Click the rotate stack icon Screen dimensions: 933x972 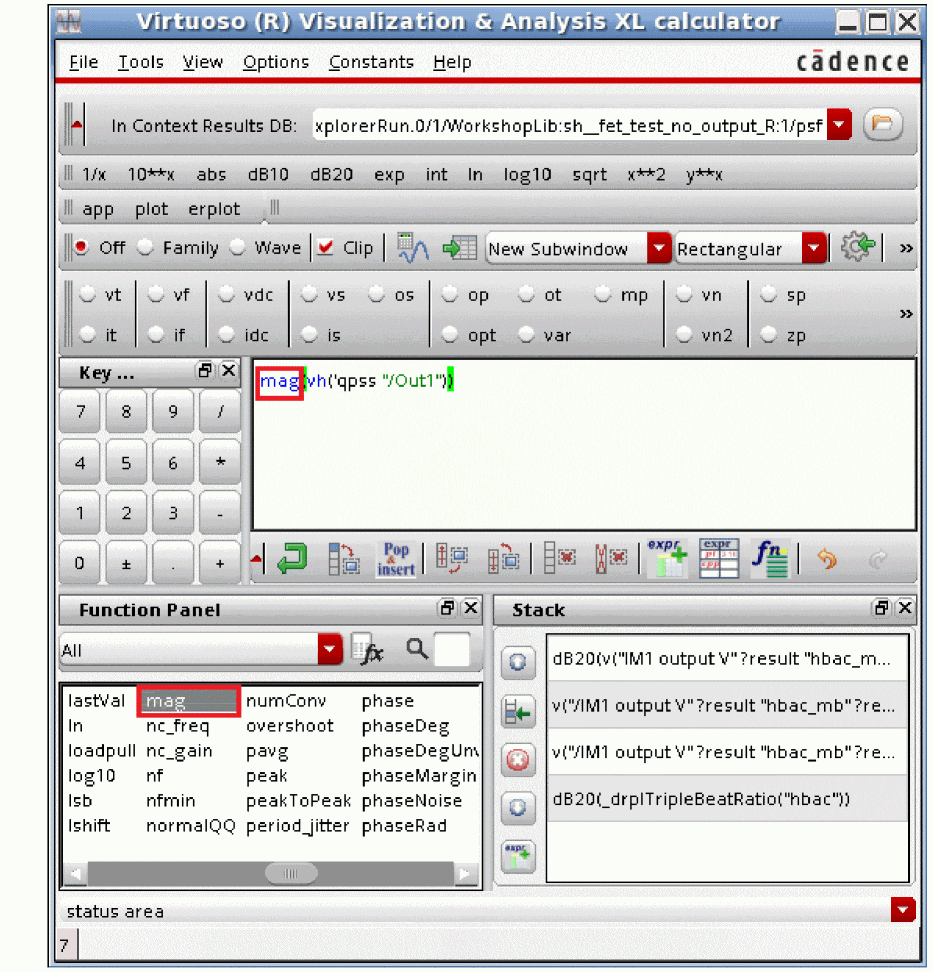coord(503,559)
